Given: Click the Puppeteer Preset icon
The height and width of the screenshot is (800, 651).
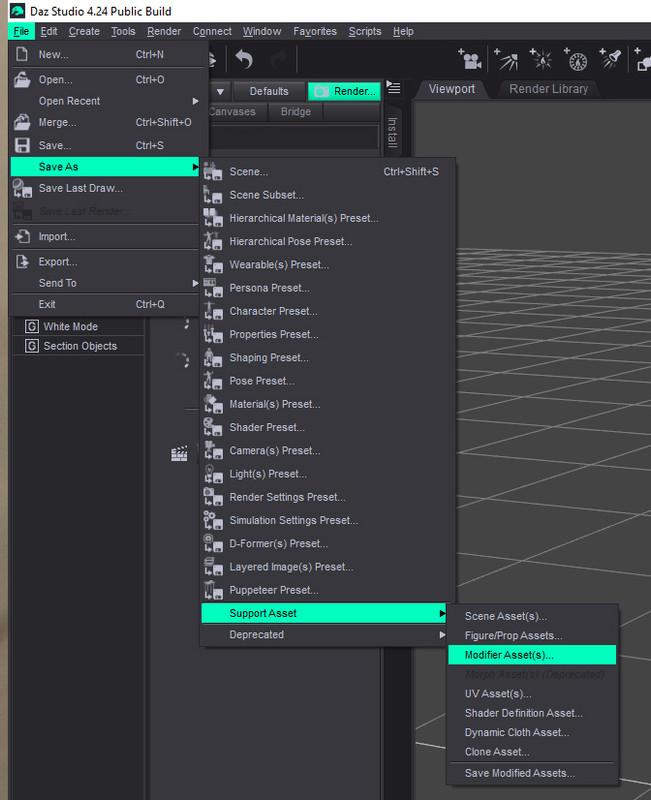Looking at the screenshot, I should (x=213, y=590).
